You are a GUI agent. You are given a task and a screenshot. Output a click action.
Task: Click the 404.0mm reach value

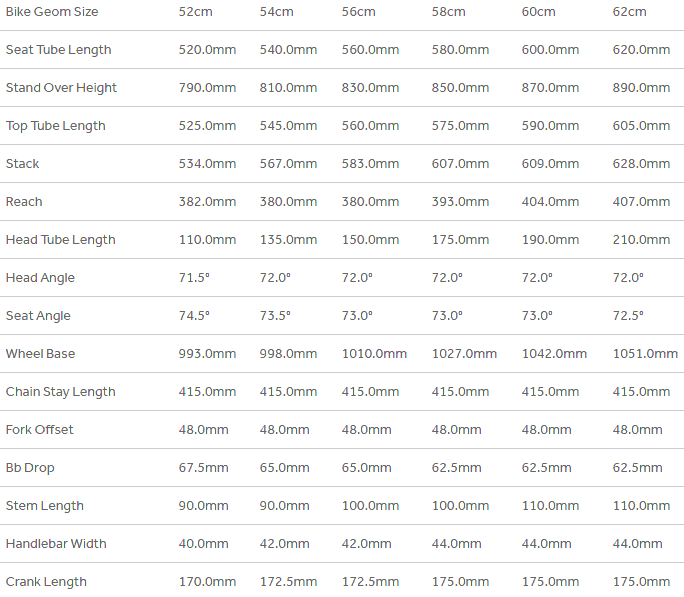550,202
